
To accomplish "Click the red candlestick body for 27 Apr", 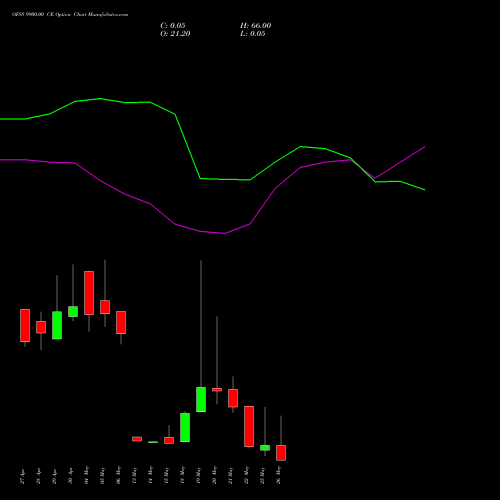I will [x=25, y=325].
